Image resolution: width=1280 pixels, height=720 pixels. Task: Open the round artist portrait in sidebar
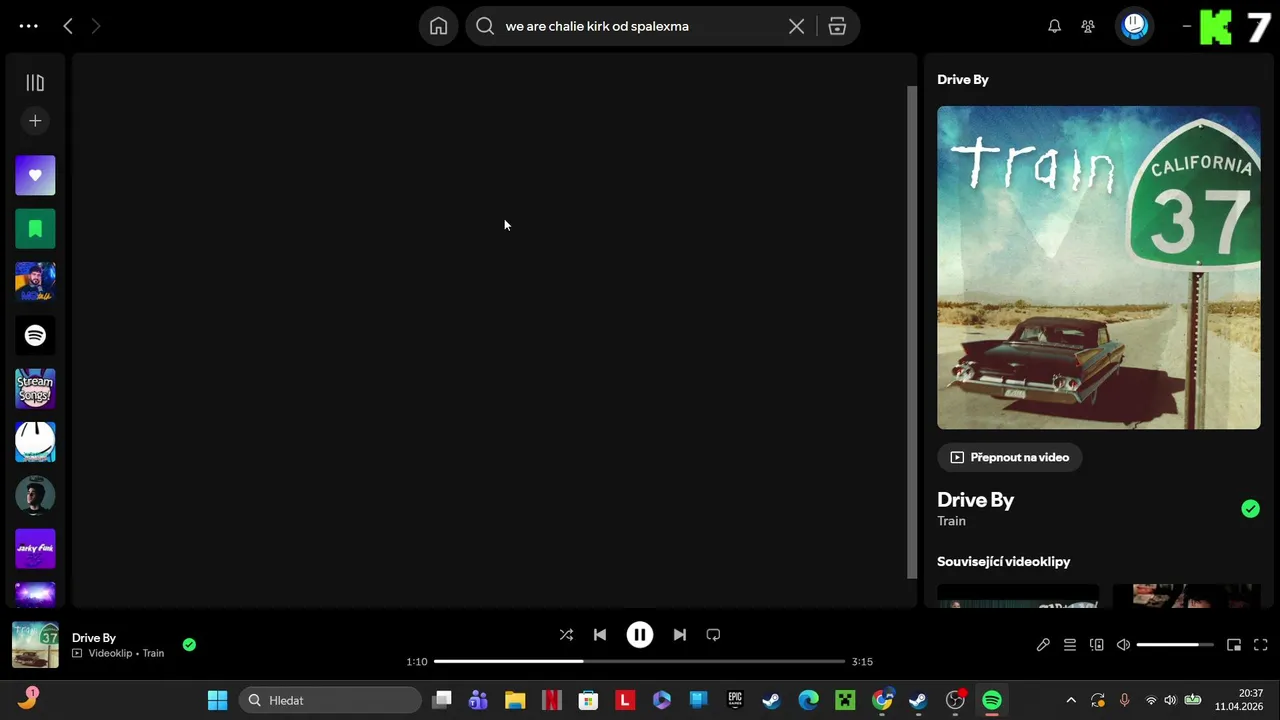[x=35, y=495]
